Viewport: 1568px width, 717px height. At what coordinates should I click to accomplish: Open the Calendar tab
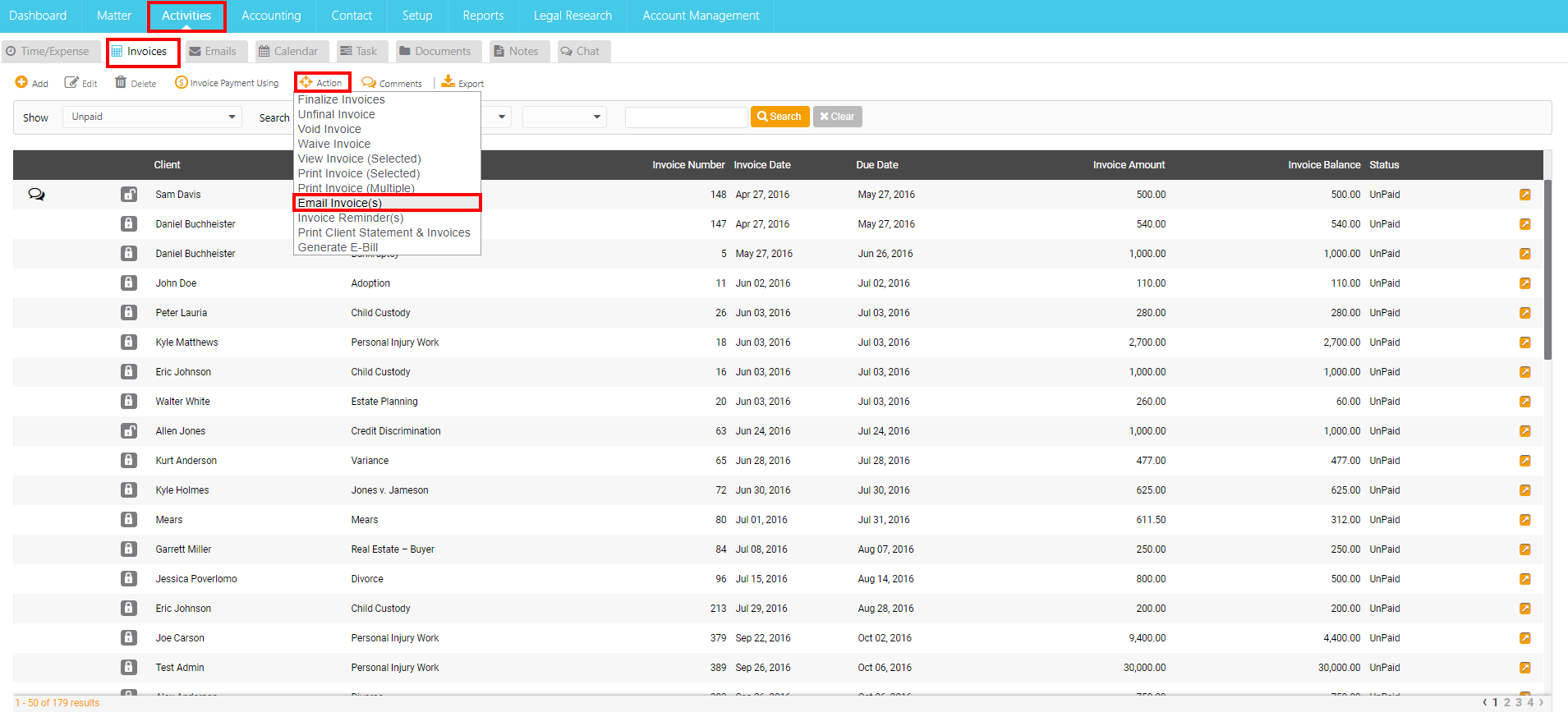[292, 51]
